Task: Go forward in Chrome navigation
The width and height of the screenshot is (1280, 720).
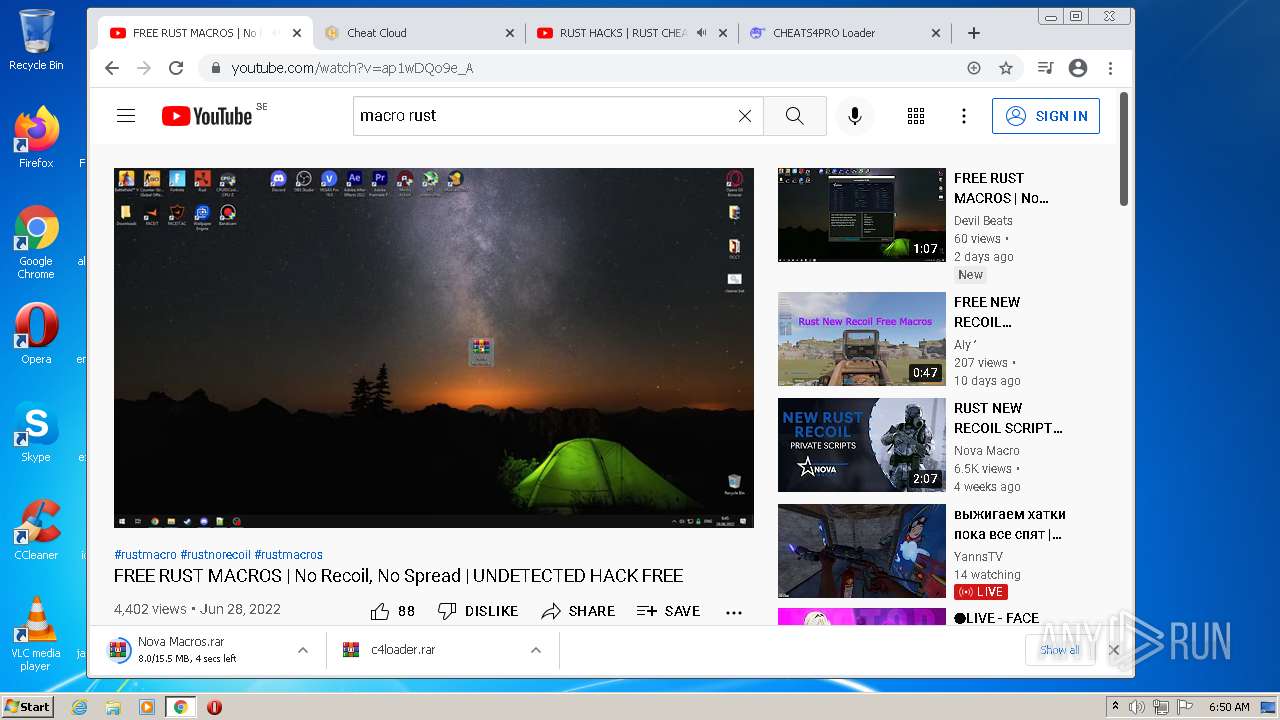Action: coord(144,68)
